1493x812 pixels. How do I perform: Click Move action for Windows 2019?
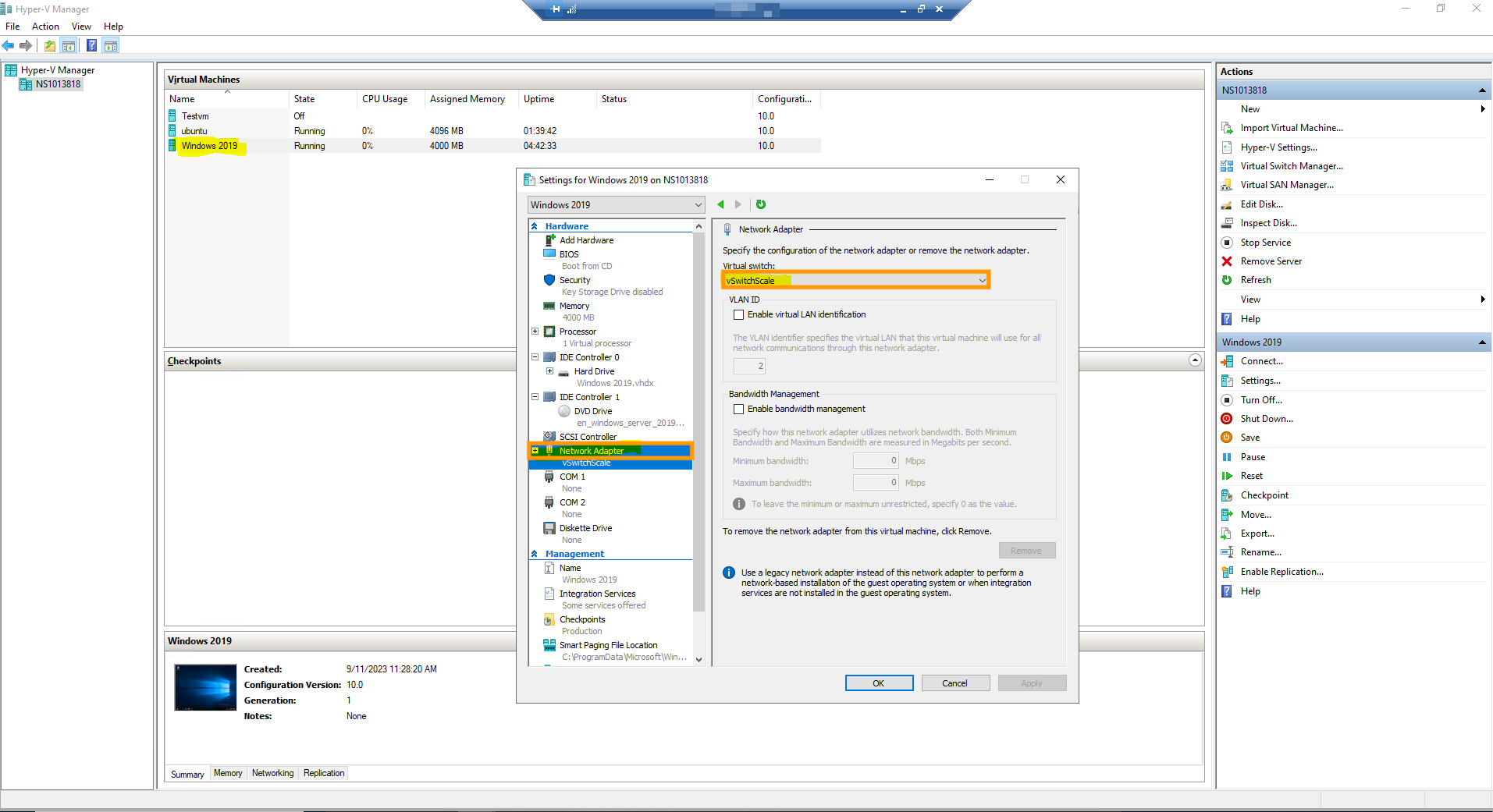point(1256,515)
